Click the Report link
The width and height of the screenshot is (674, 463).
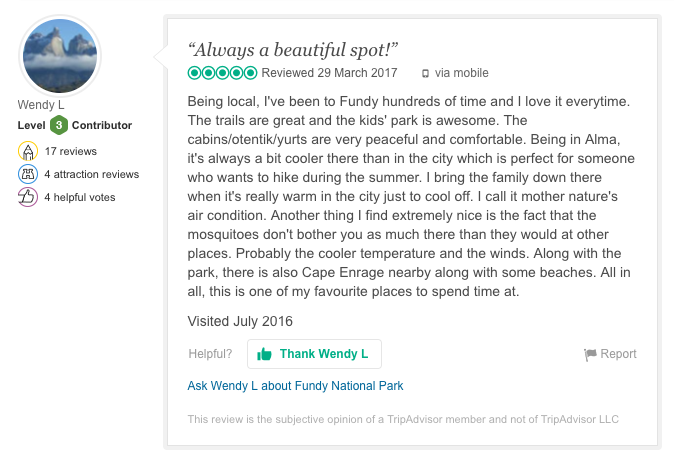[618, 354]
